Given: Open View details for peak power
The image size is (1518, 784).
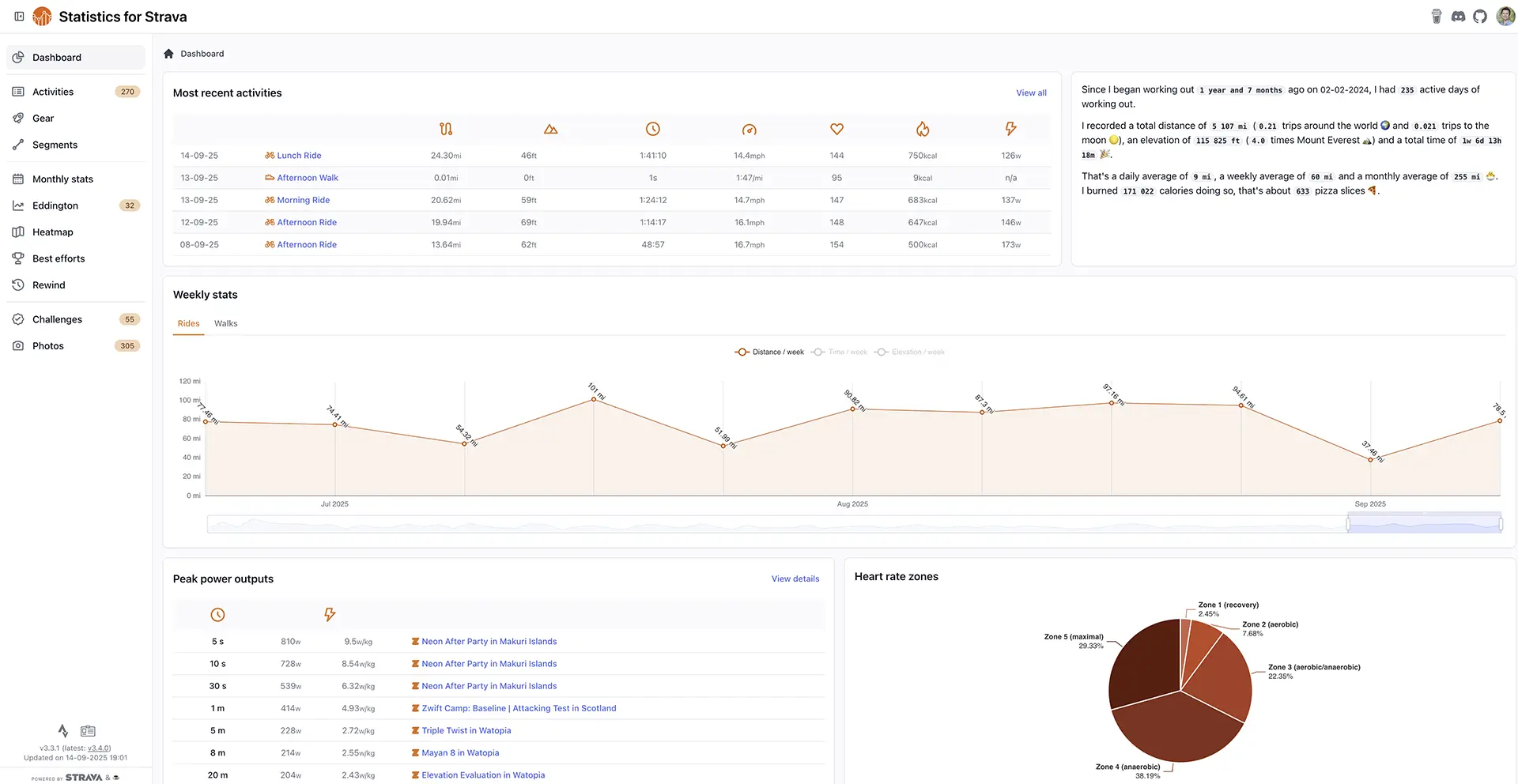Looking at the screenshot, I should [x=795, y=579].
